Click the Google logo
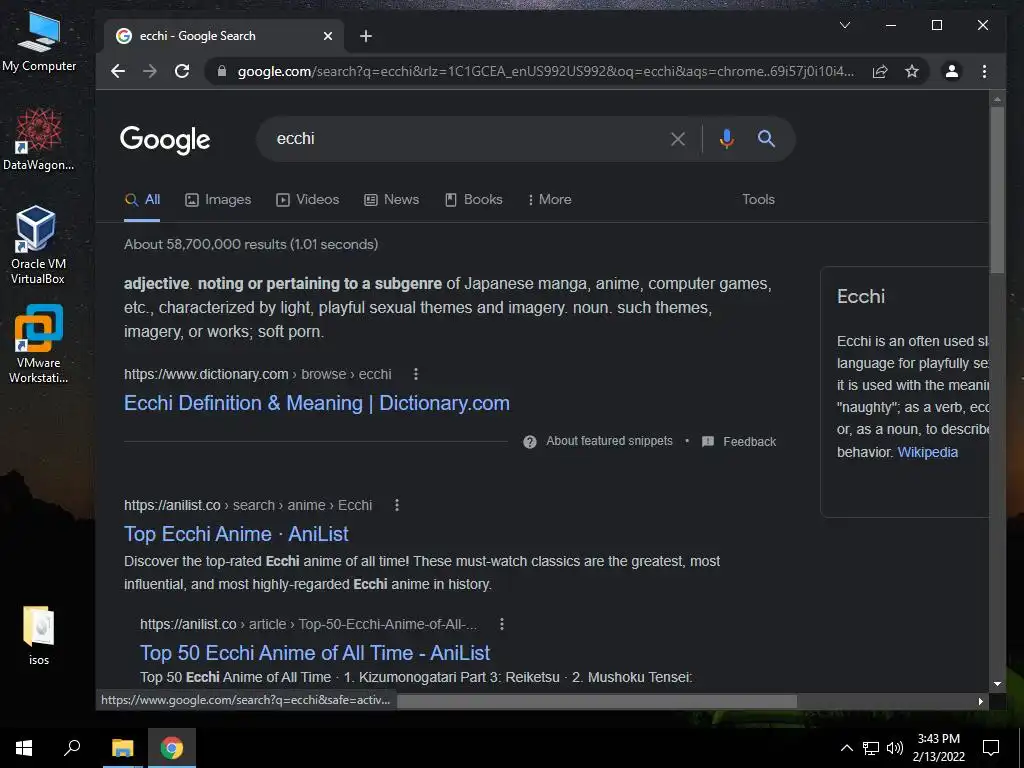The width and height of the screenshot is (1024, 768). [x=165, y=139]
